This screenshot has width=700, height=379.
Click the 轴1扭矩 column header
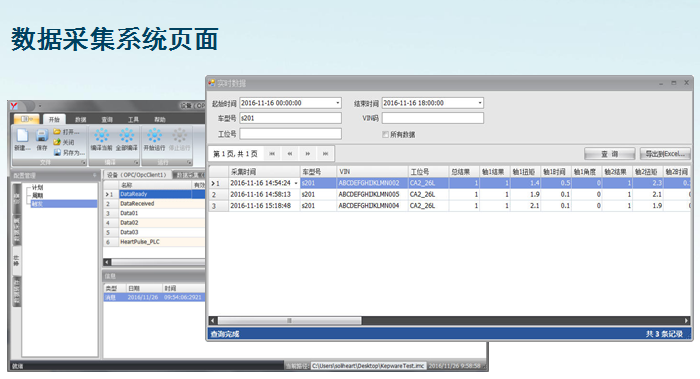(525, 171)
